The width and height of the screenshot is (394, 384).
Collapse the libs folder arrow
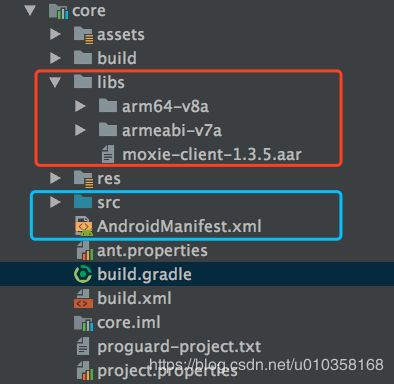[x=55, y=82]
